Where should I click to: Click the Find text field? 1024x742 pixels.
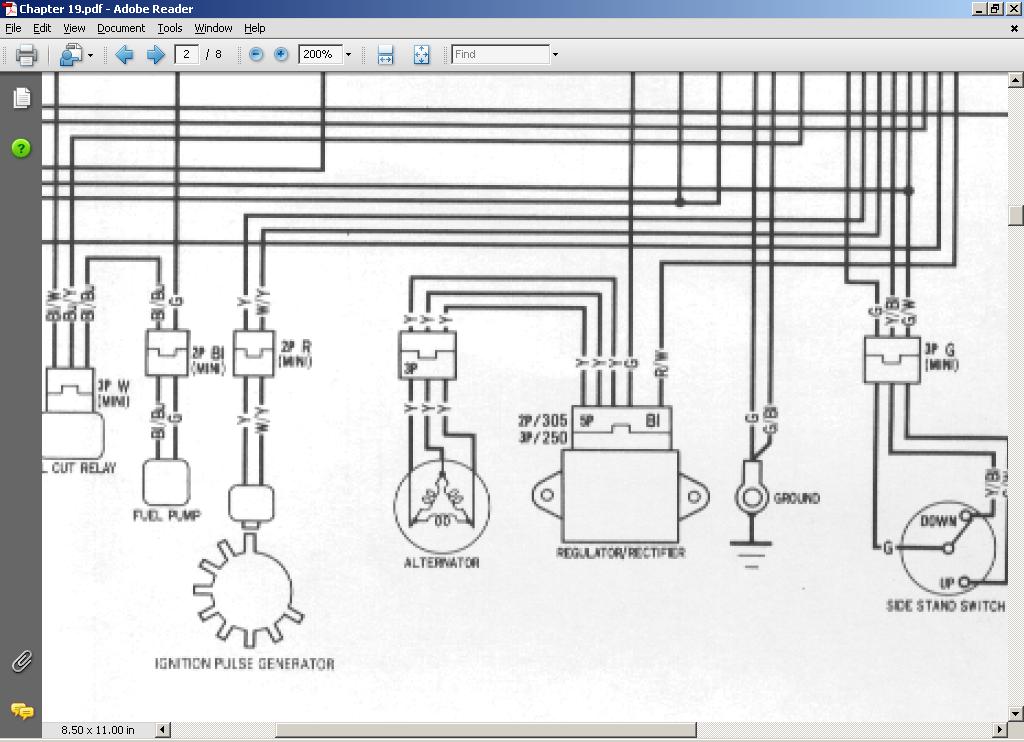pos(500,55)
